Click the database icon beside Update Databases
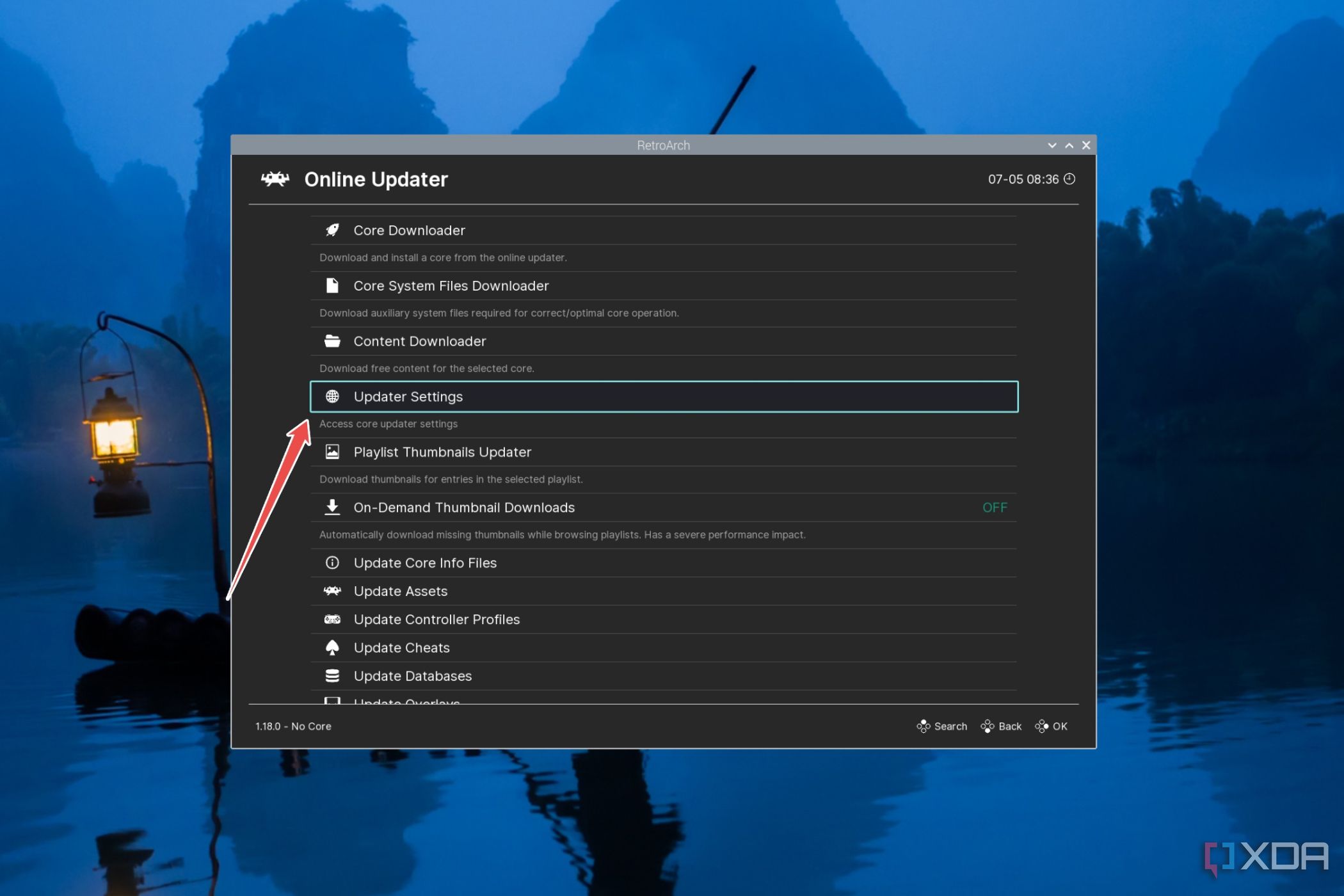 tap(332, 676)
